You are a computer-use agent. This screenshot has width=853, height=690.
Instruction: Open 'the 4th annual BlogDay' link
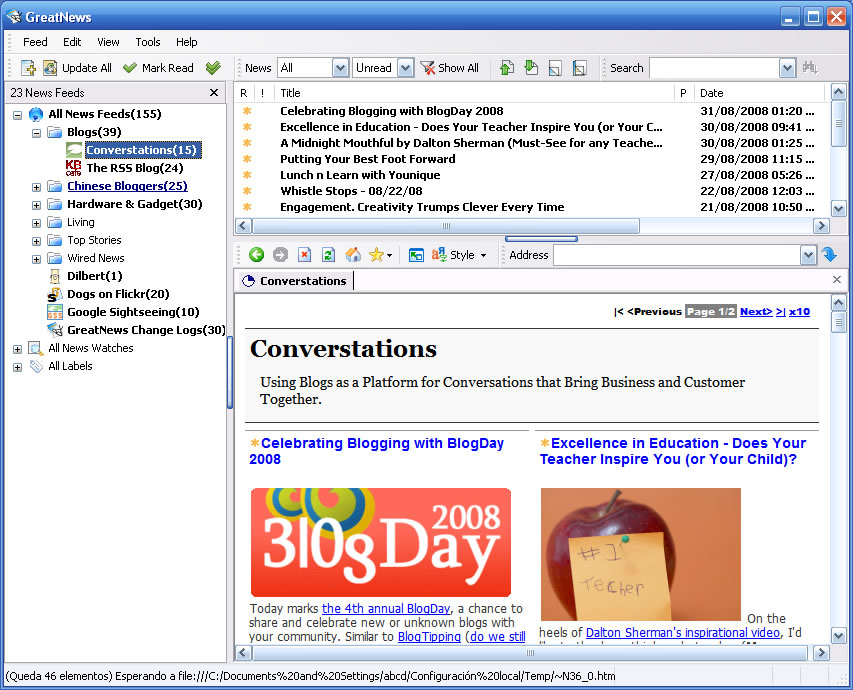point(386,608)
